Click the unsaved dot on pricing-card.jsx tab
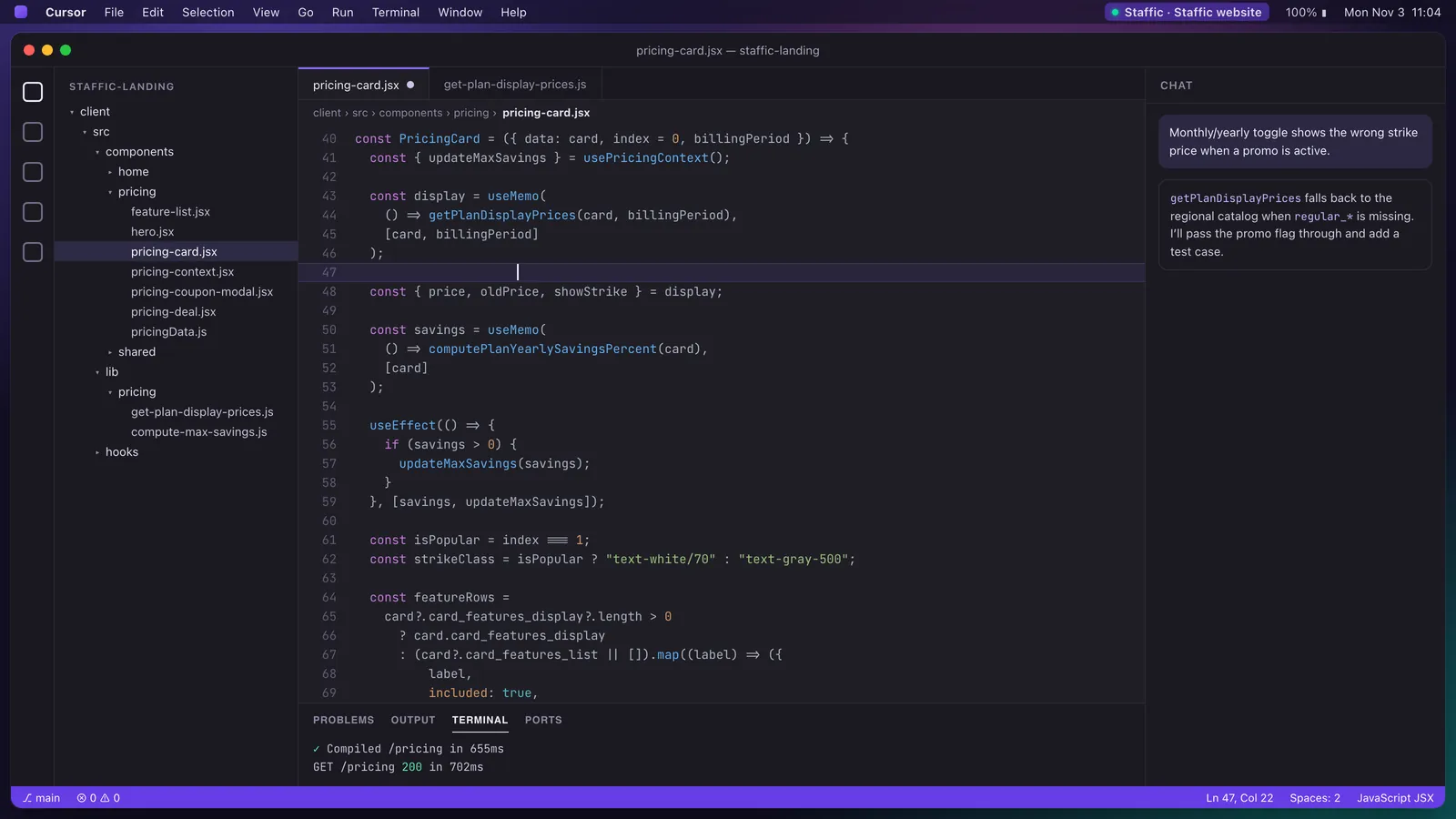 point(410,85)
